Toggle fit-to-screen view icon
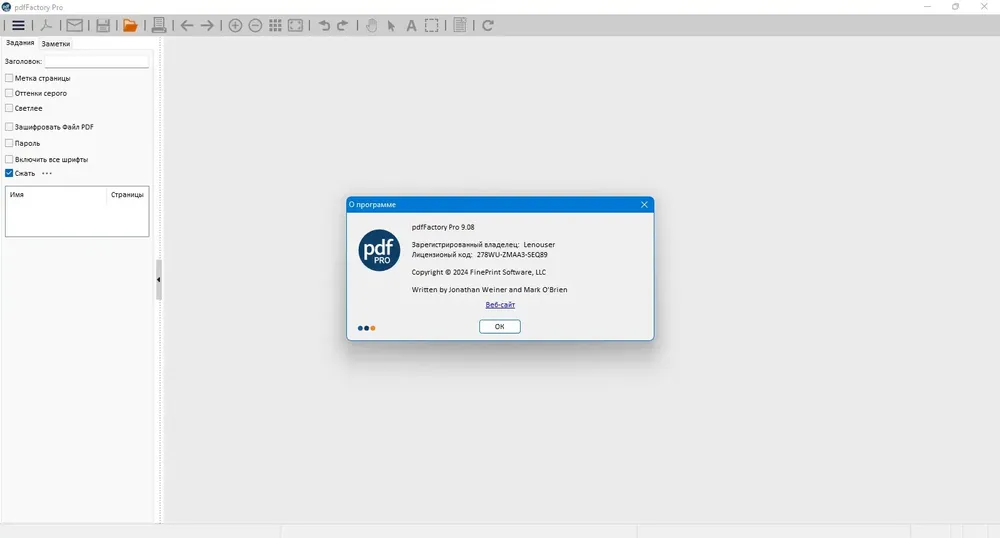The width and height of the screenshot is (1000, 538). point(295,25)
